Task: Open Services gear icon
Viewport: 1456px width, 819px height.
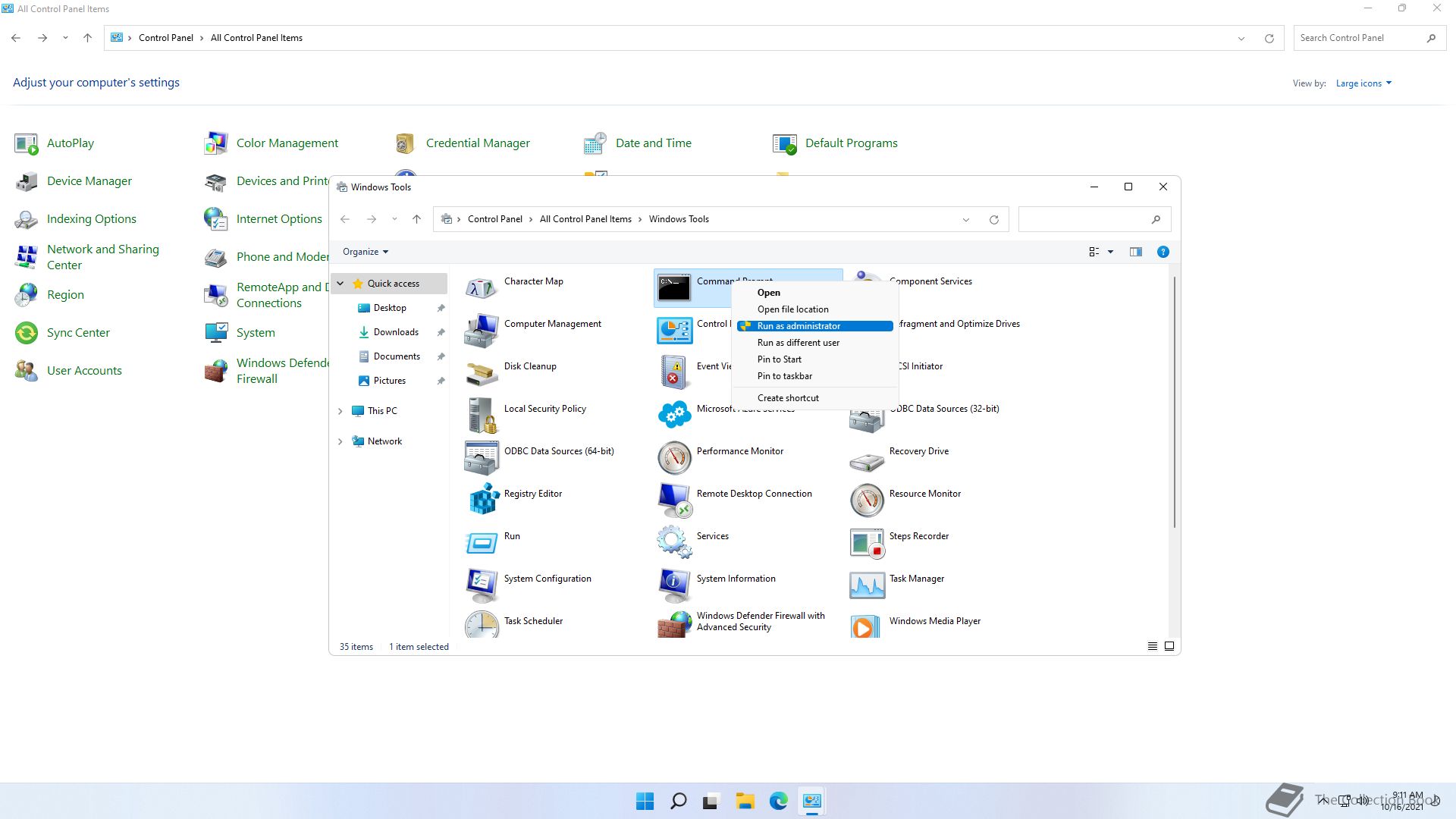Action: [x=674, y=542]
